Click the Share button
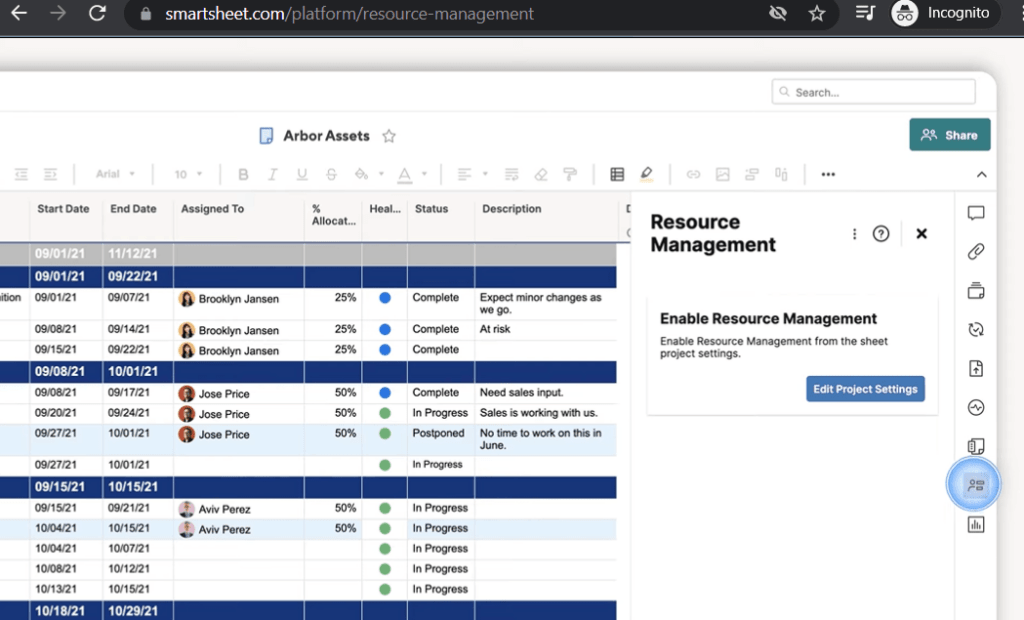This screenshot has width=1024, height=620. [x=948, y=133]
